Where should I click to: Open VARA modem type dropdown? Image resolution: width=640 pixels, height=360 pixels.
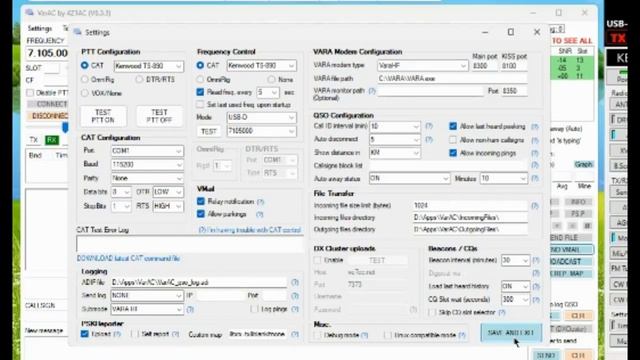(x=422, y=65)
